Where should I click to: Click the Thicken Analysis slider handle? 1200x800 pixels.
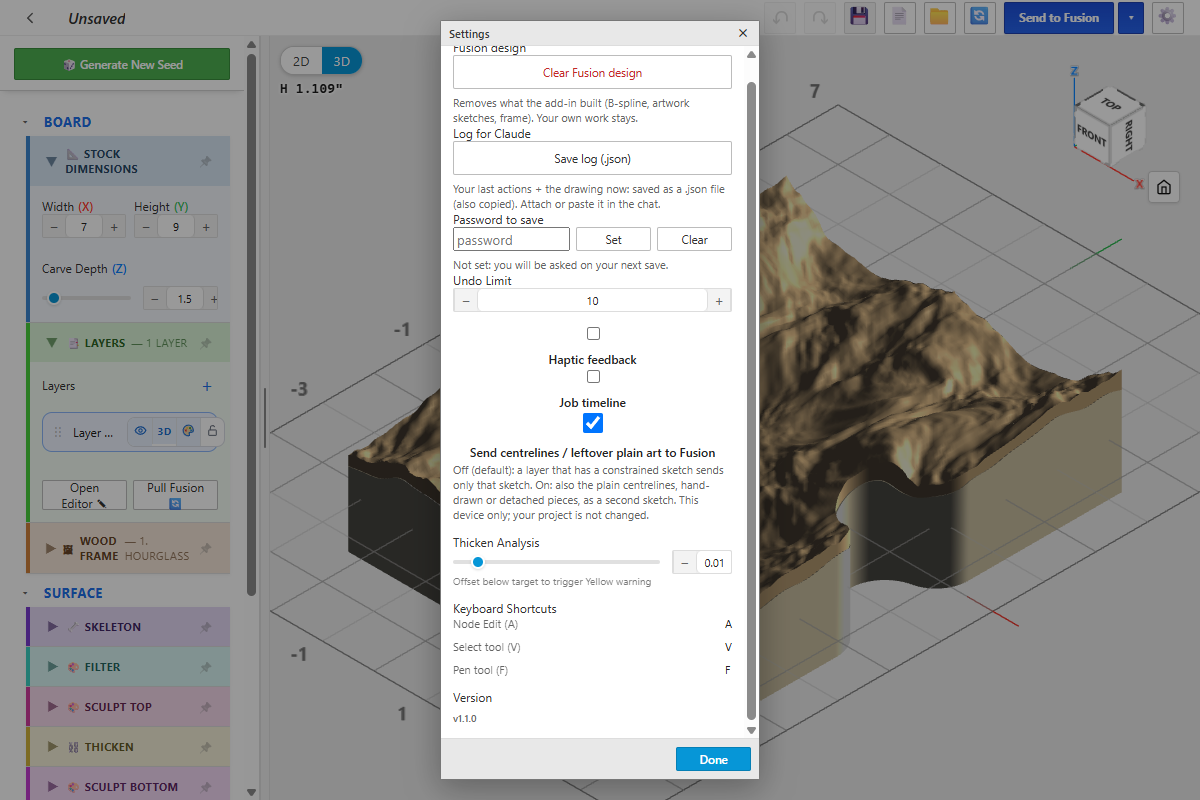[x=478, y=563]
